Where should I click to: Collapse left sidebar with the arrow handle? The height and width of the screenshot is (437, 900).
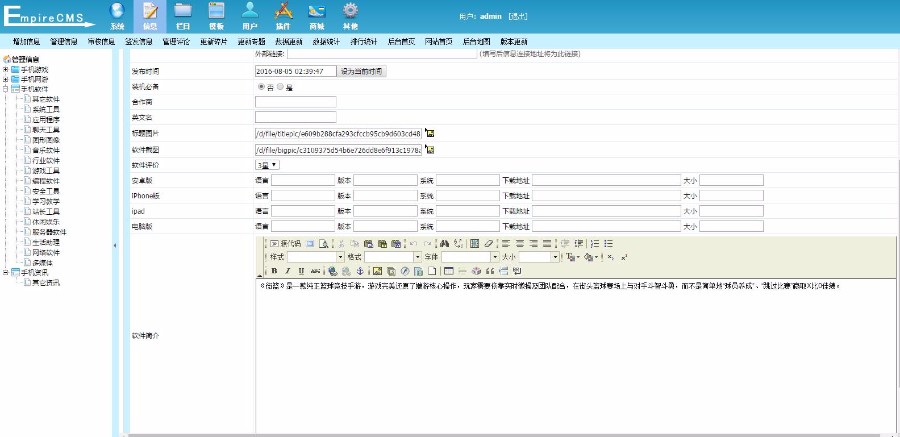coord(115,245)
